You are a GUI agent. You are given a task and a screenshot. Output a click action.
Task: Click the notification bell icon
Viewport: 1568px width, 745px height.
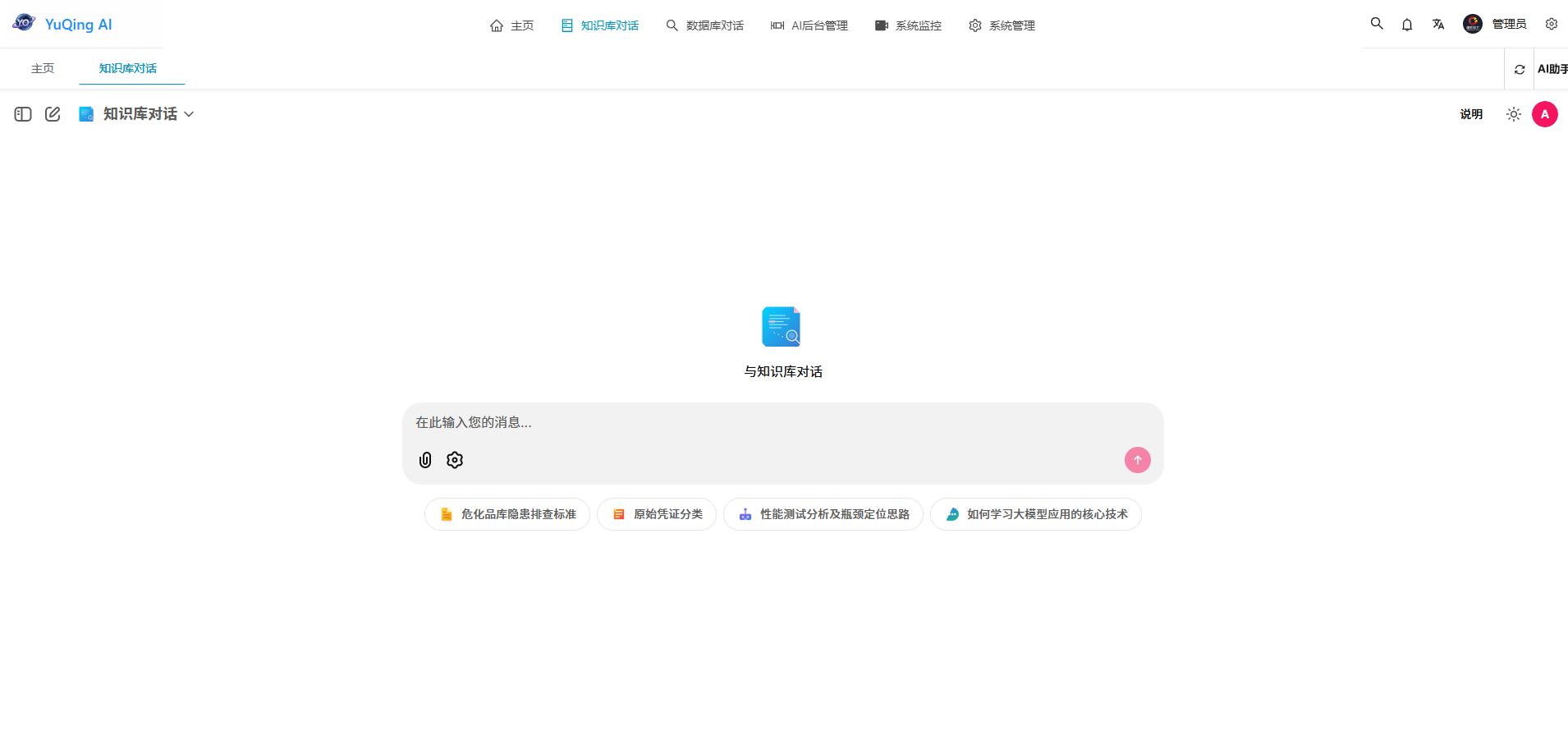click(1407, 25)
